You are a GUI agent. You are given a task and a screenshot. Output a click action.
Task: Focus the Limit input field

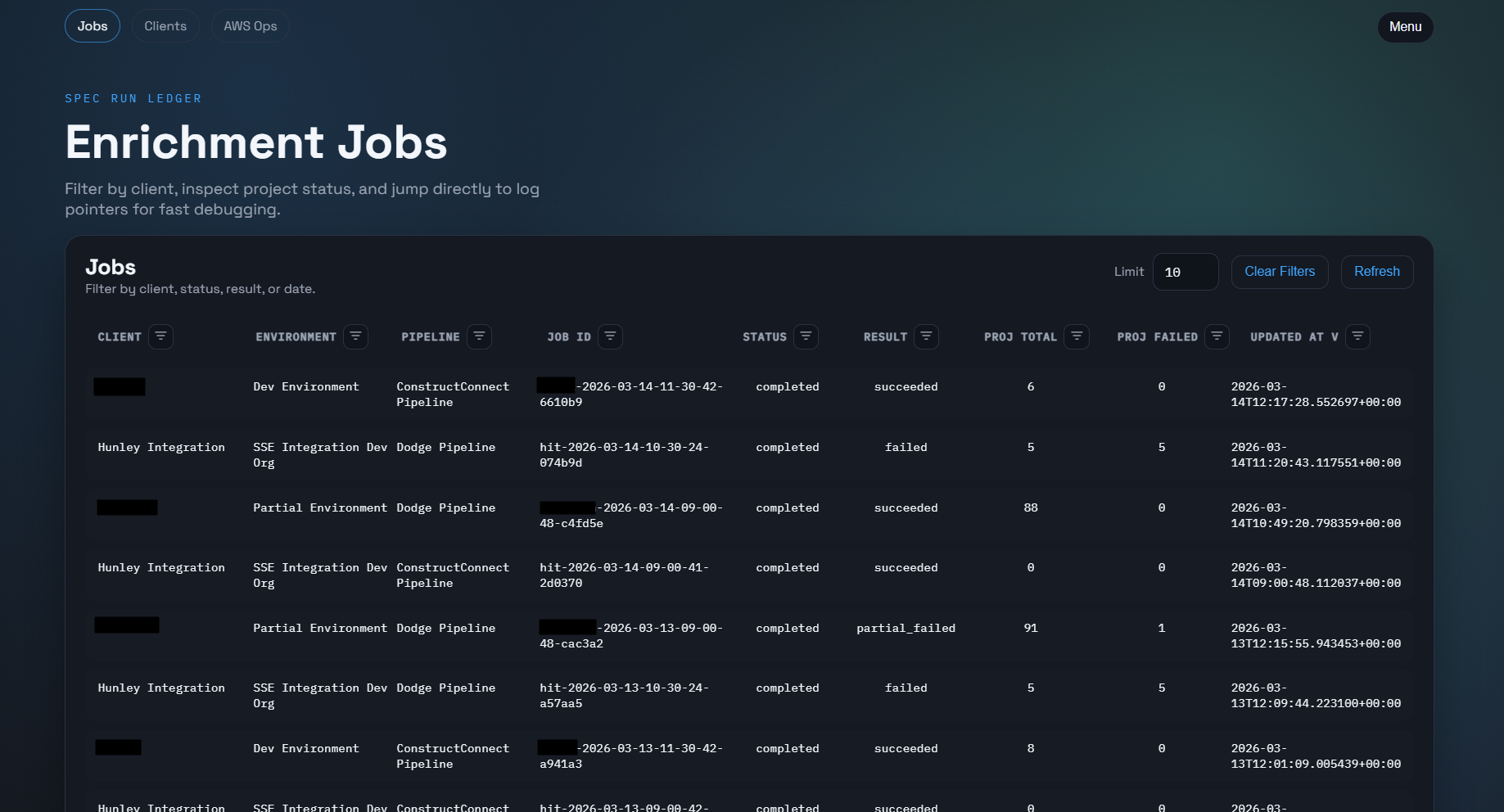[x=1186, y=272]
